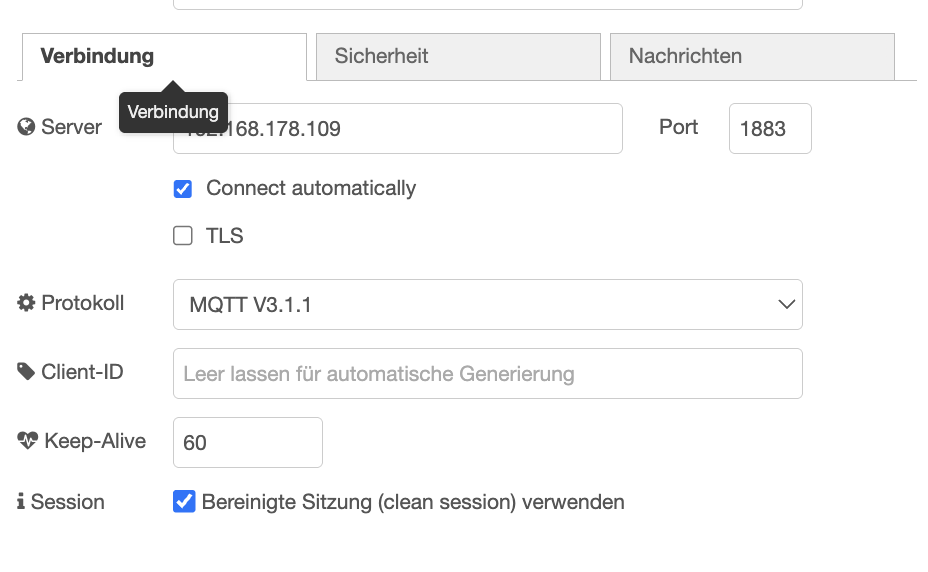Click the "TLS" label text
Screen dimensions: 928x572
[225, 236]
